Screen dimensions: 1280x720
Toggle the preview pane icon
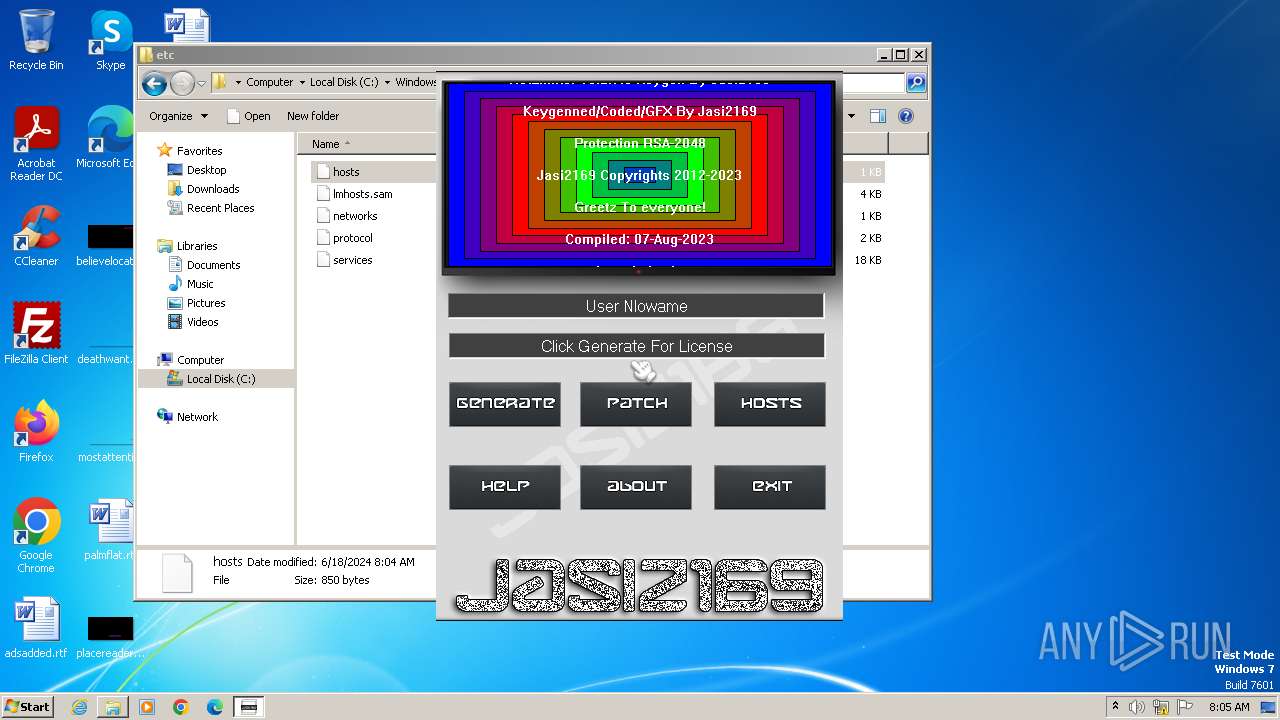click(x=877, y=116)
